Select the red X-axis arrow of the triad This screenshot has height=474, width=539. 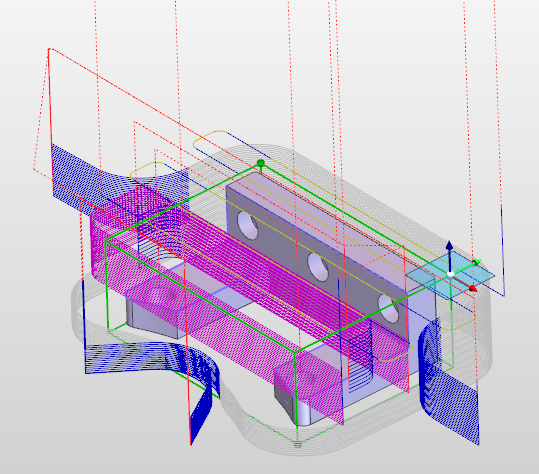(464, 282)
